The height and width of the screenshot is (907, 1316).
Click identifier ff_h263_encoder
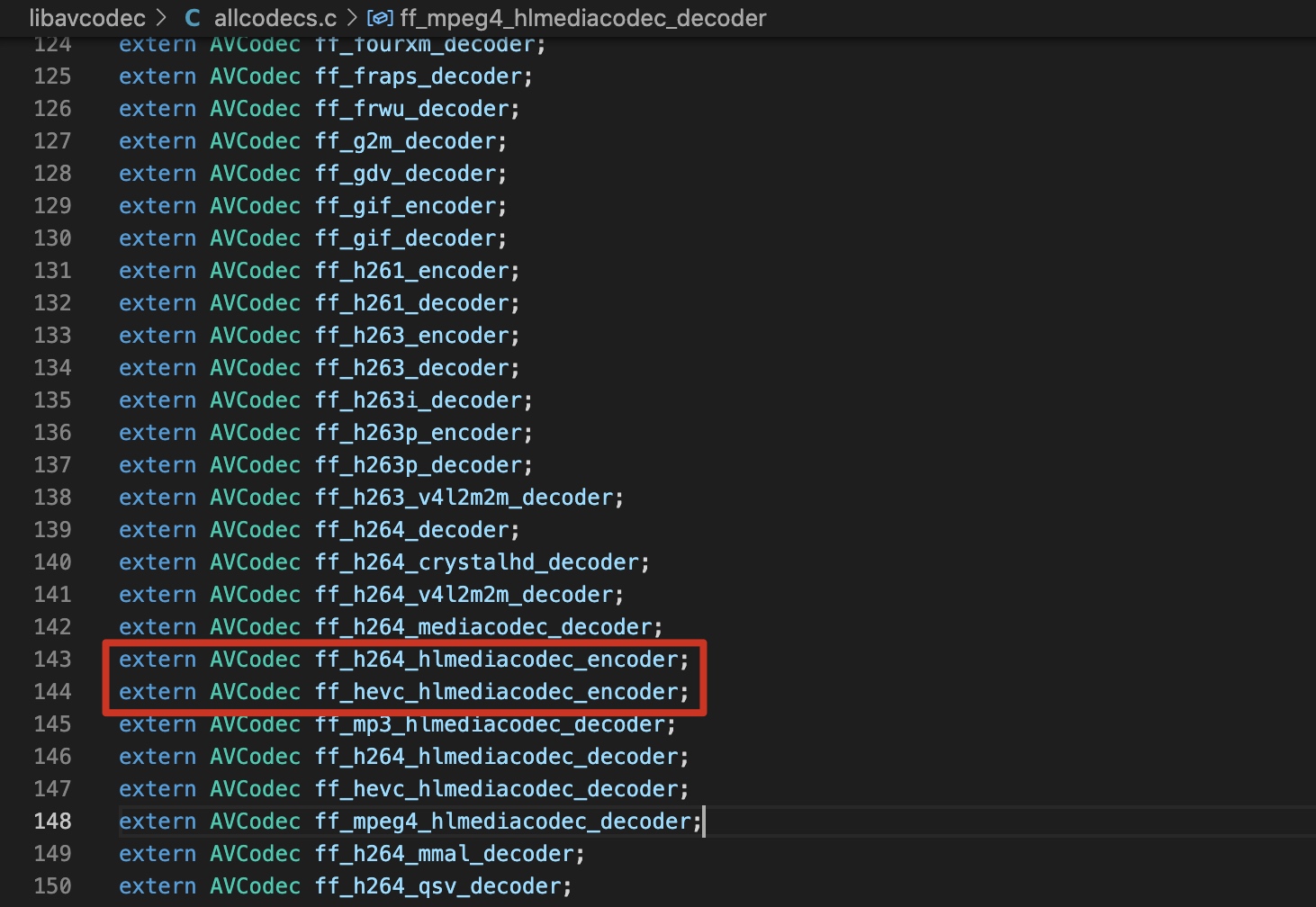(x=412, y=336)
